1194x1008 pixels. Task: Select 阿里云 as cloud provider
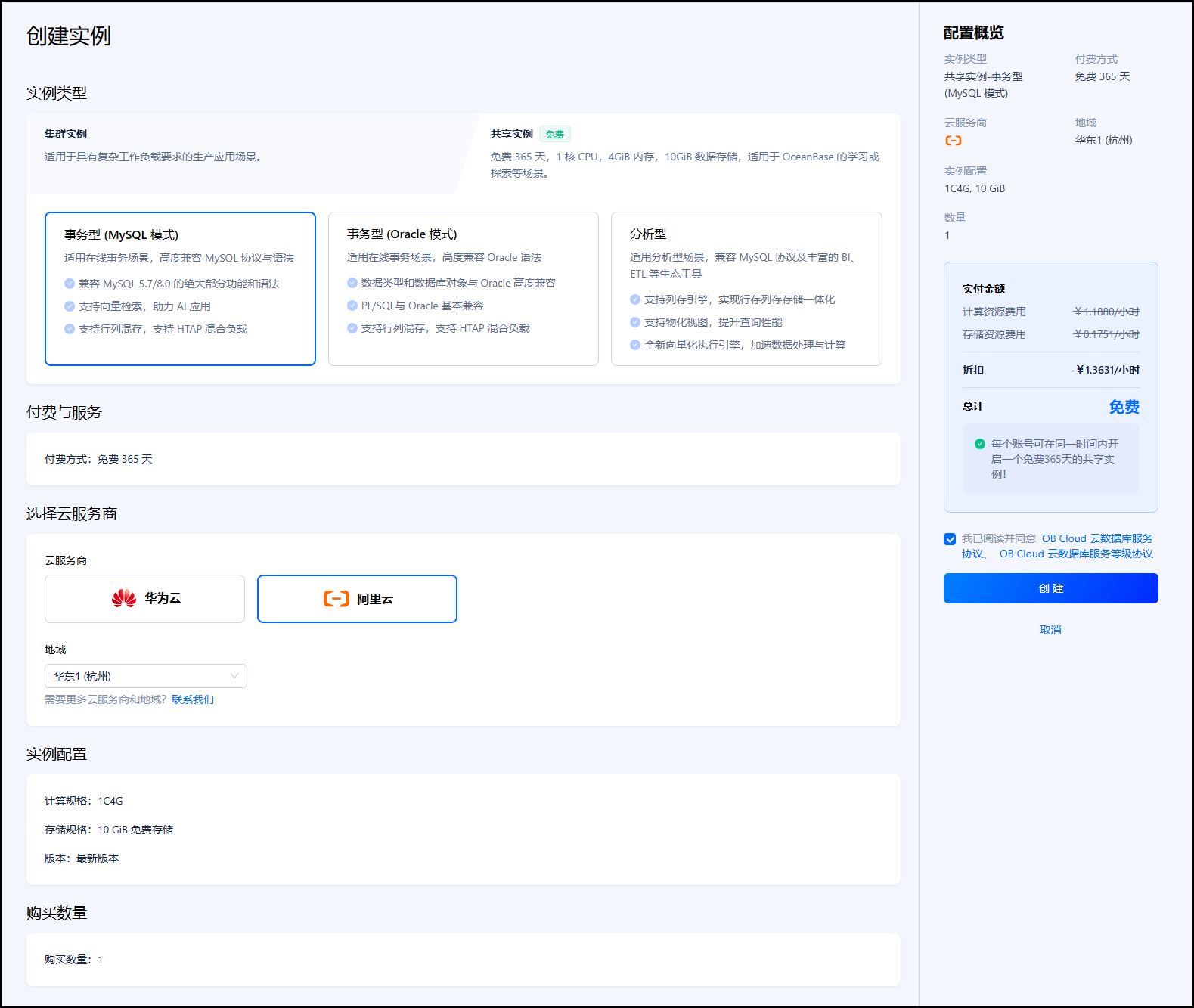pyautogui.click(x=357, y=599)
